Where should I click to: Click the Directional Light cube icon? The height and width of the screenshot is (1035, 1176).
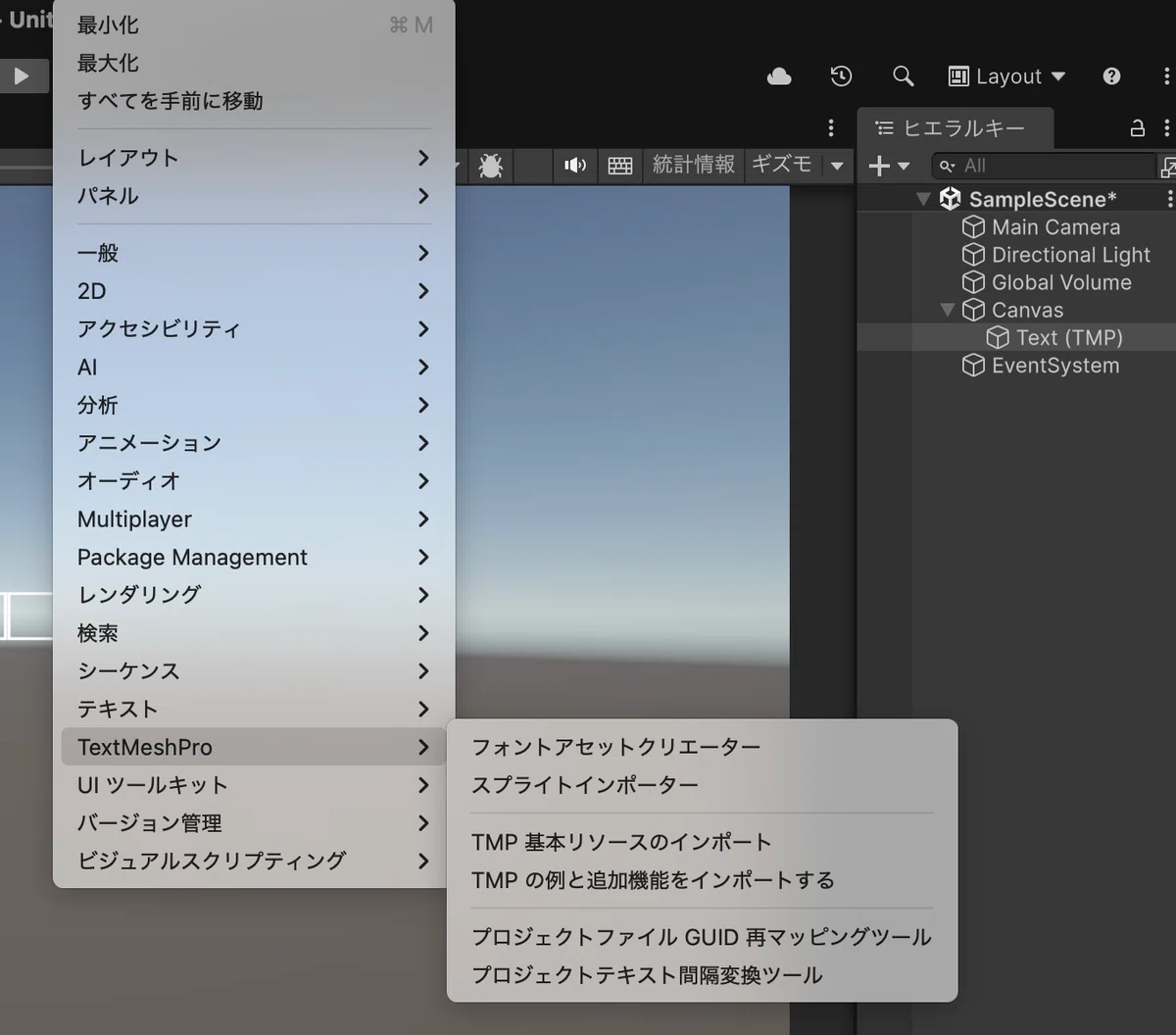click(973, 255)
